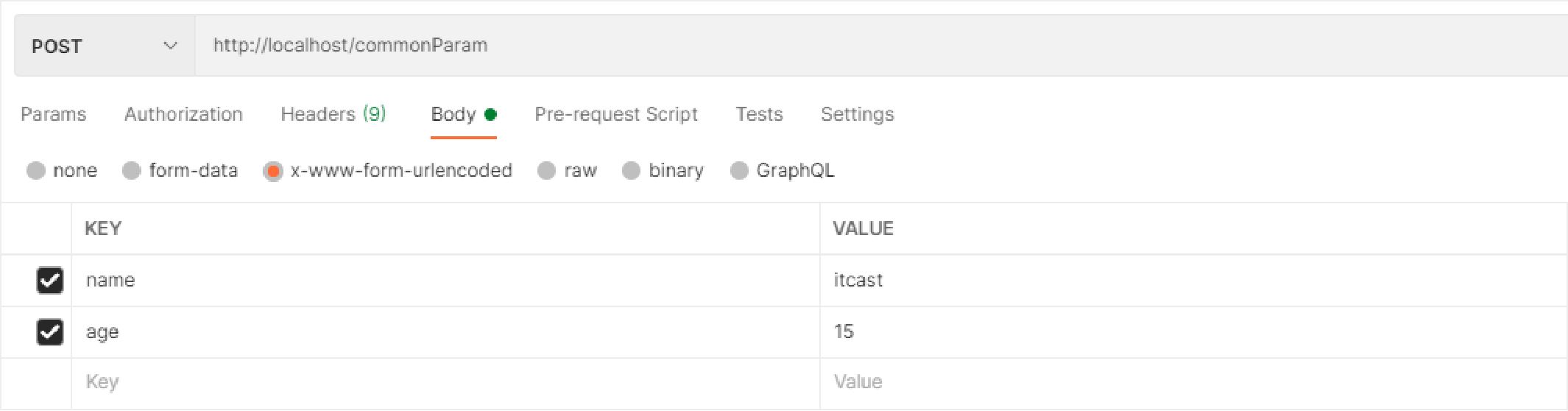Select the none body type

point(36,171)
